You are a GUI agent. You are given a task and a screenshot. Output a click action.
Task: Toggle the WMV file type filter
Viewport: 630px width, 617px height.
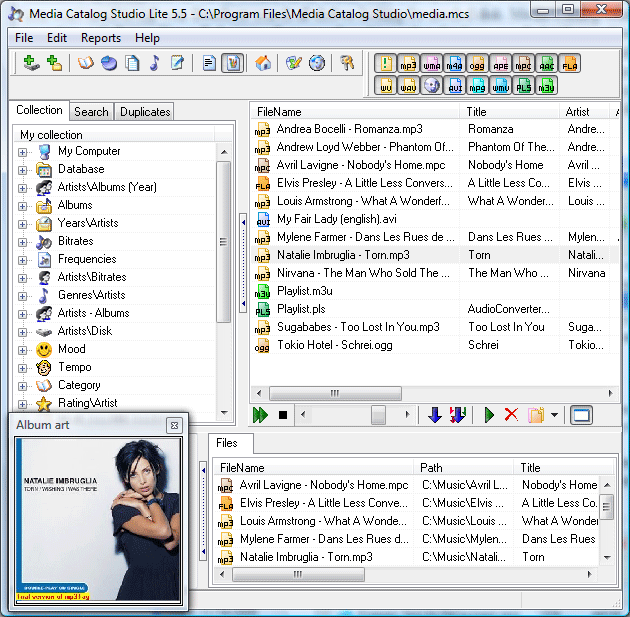[x=501, y=86]
